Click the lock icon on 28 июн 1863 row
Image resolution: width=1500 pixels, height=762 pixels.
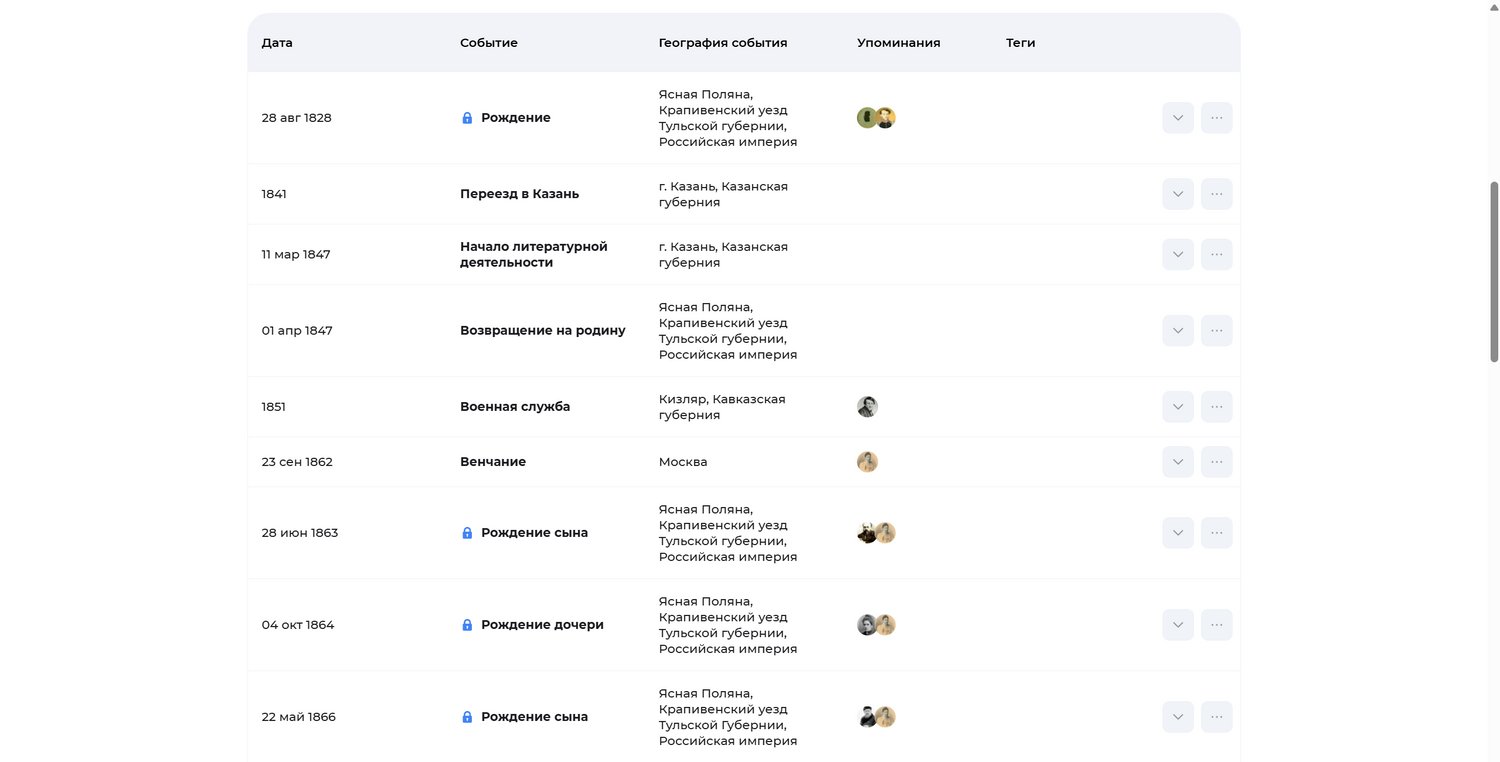(x=467, y=533)
